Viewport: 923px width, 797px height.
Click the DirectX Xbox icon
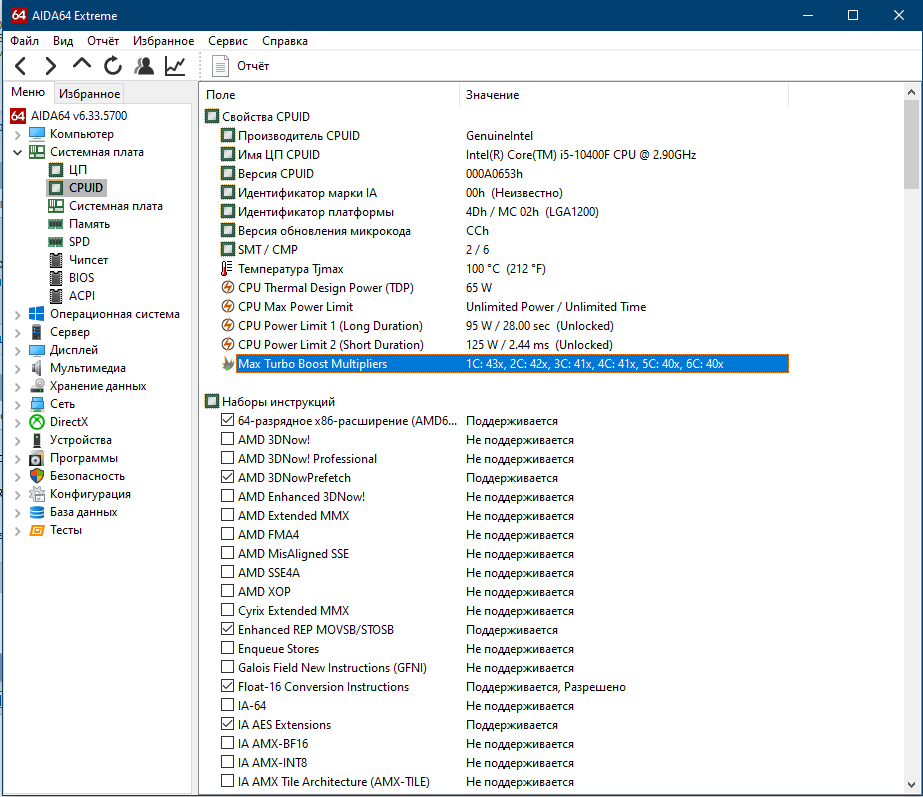[x=37, y=422]
